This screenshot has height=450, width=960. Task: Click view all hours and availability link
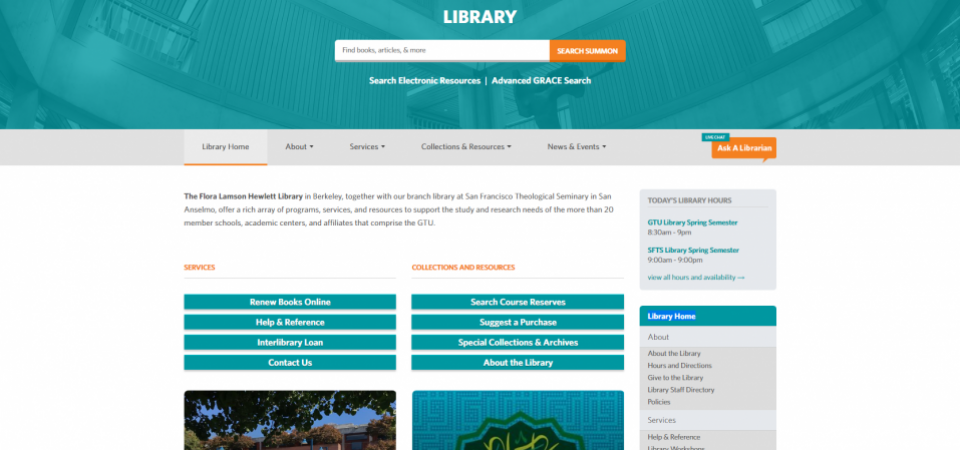tap(696, 277)
